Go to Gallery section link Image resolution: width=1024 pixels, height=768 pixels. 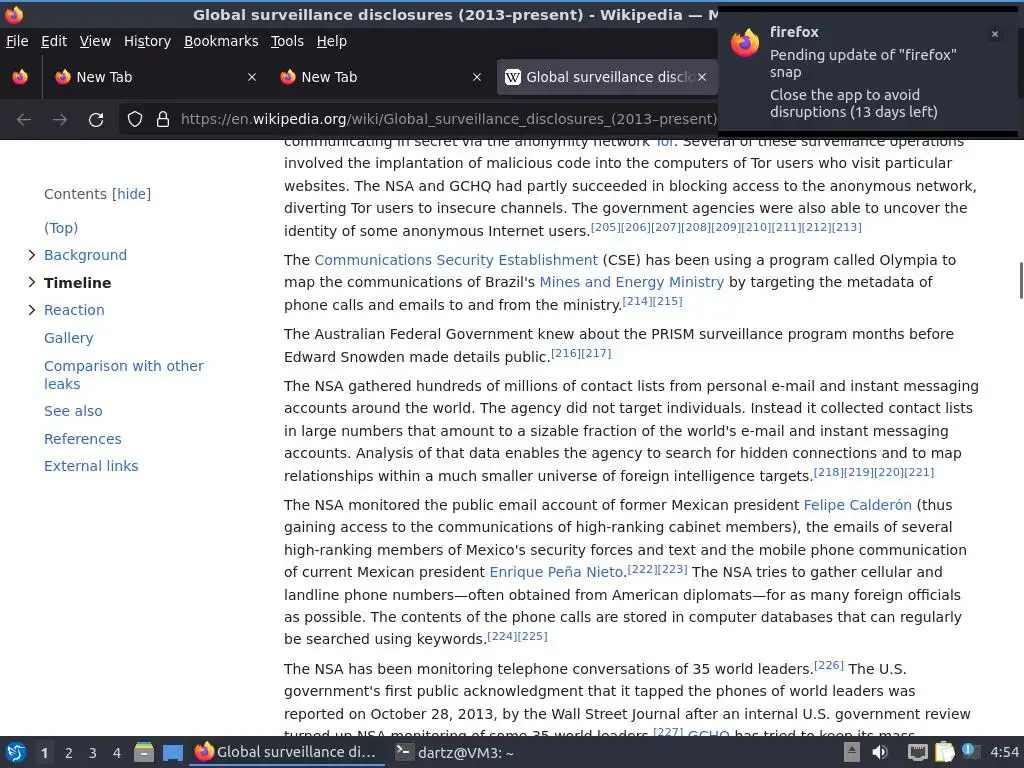tap(69, 338)
